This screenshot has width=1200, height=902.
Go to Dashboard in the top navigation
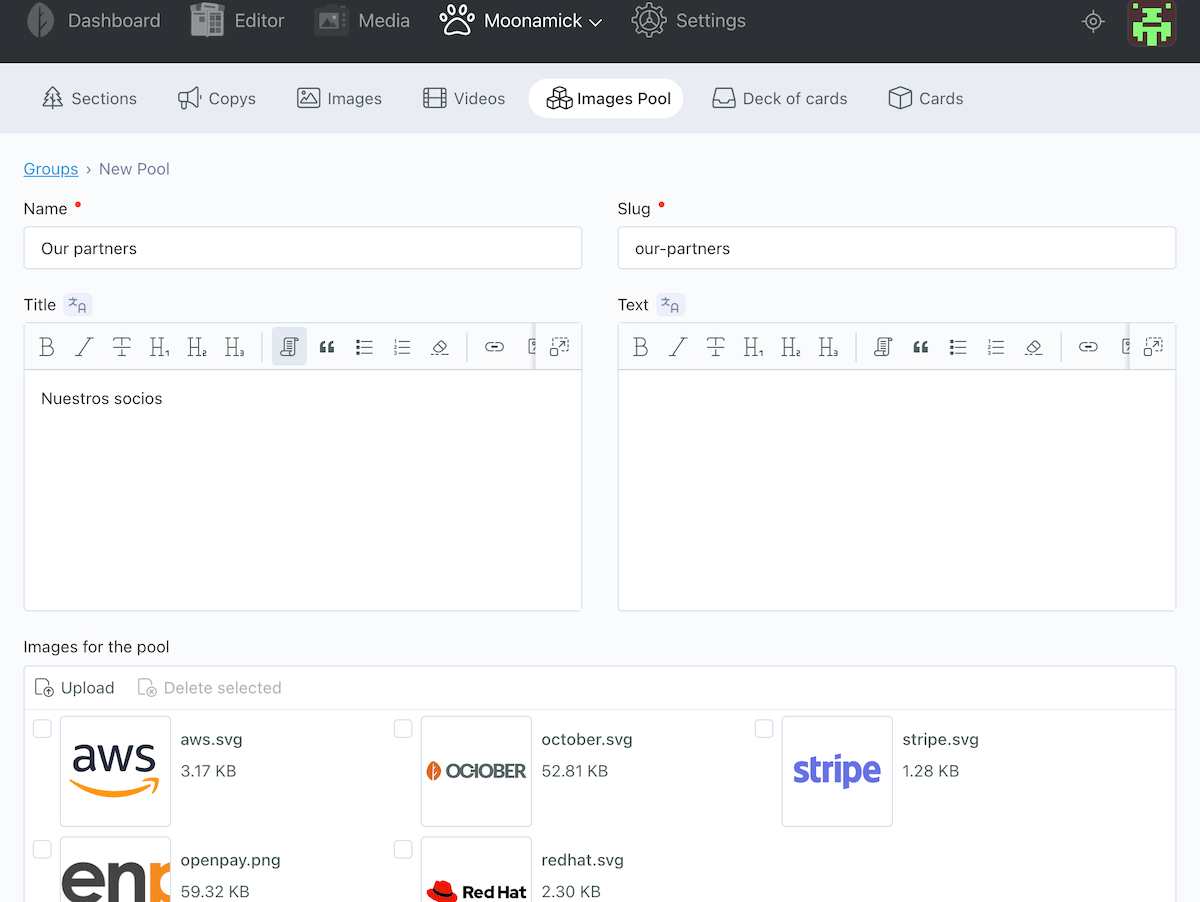coord(93,21)
